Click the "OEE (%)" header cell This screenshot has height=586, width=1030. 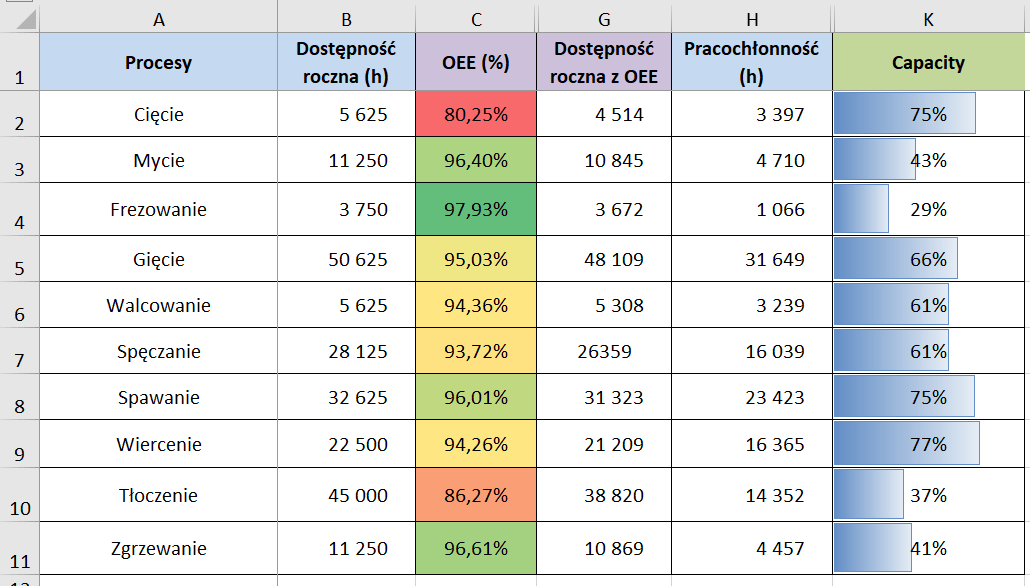(476, 62)
